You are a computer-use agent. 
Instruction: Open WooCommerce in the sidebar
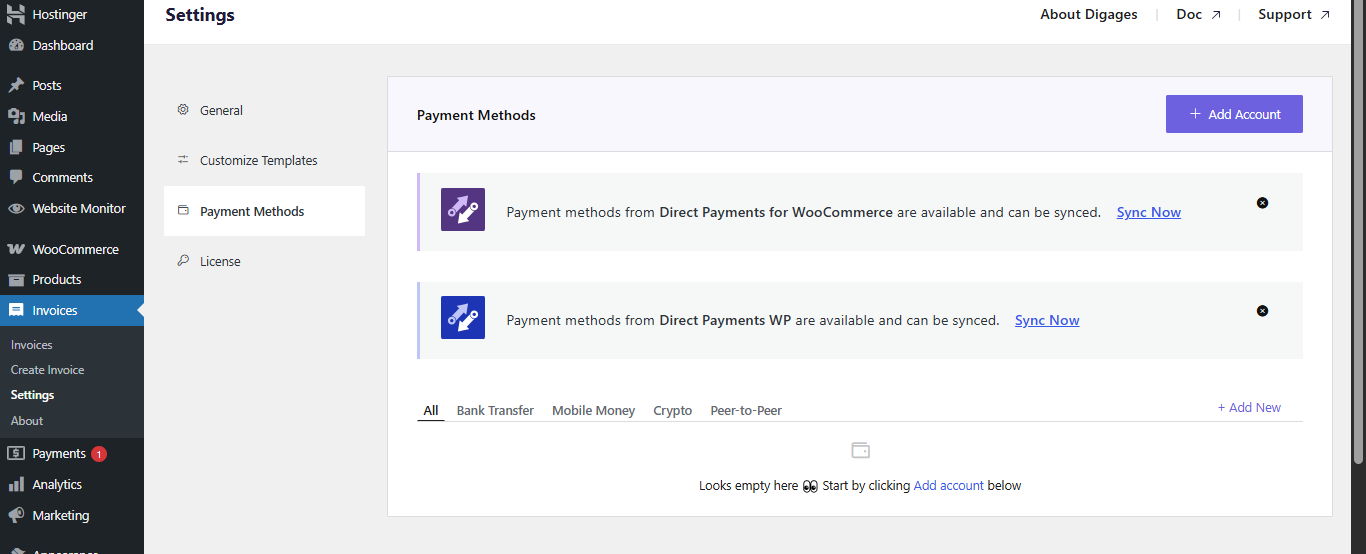[72, 249]
